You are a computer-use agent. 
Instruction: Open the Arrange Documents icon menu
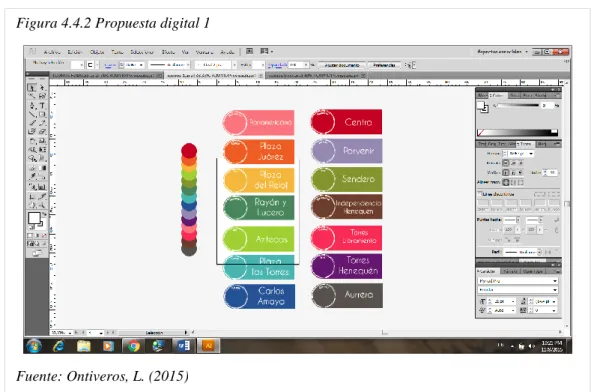[x=266, y=51]
